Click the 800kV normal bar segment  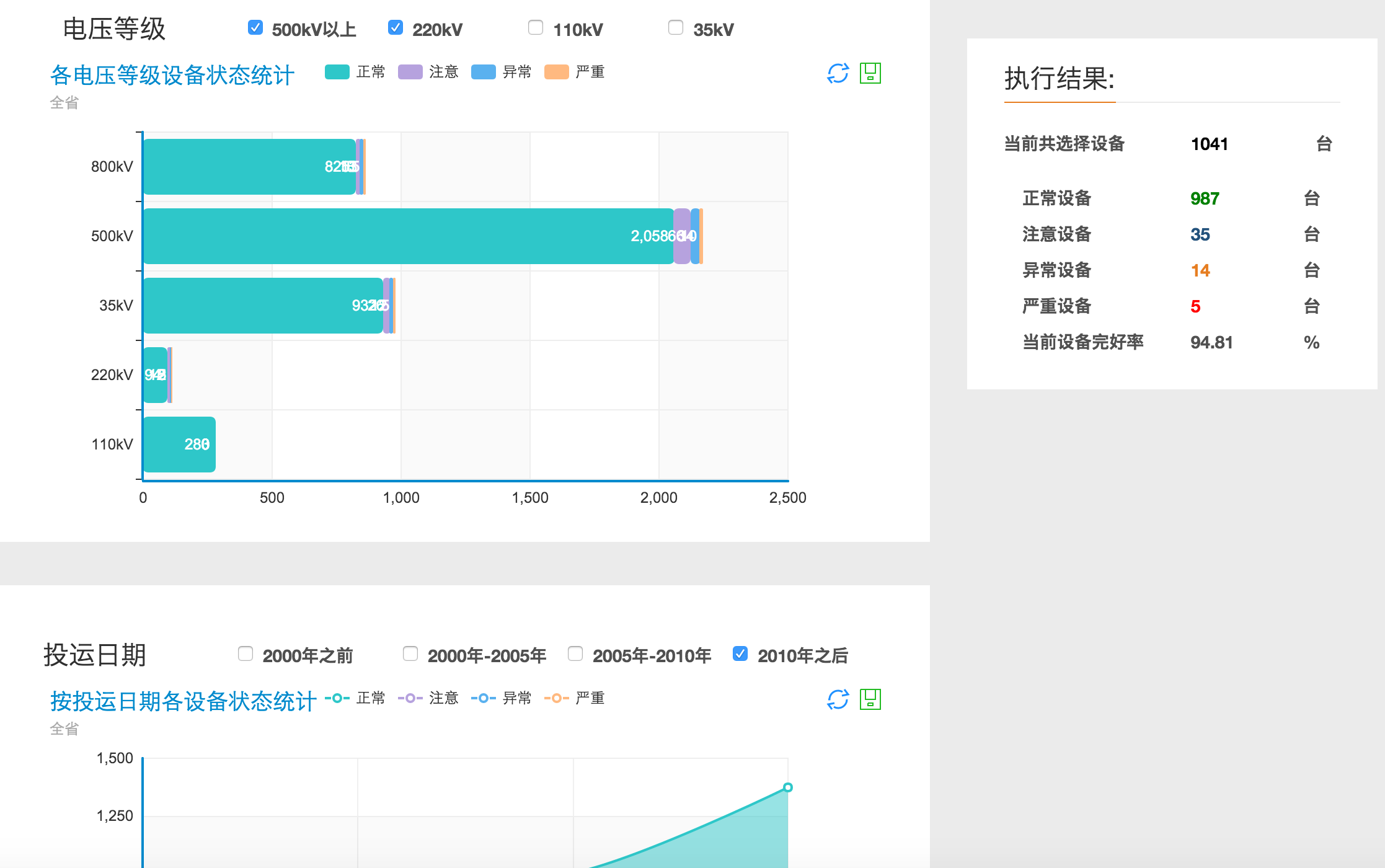(x=249, y=167)
